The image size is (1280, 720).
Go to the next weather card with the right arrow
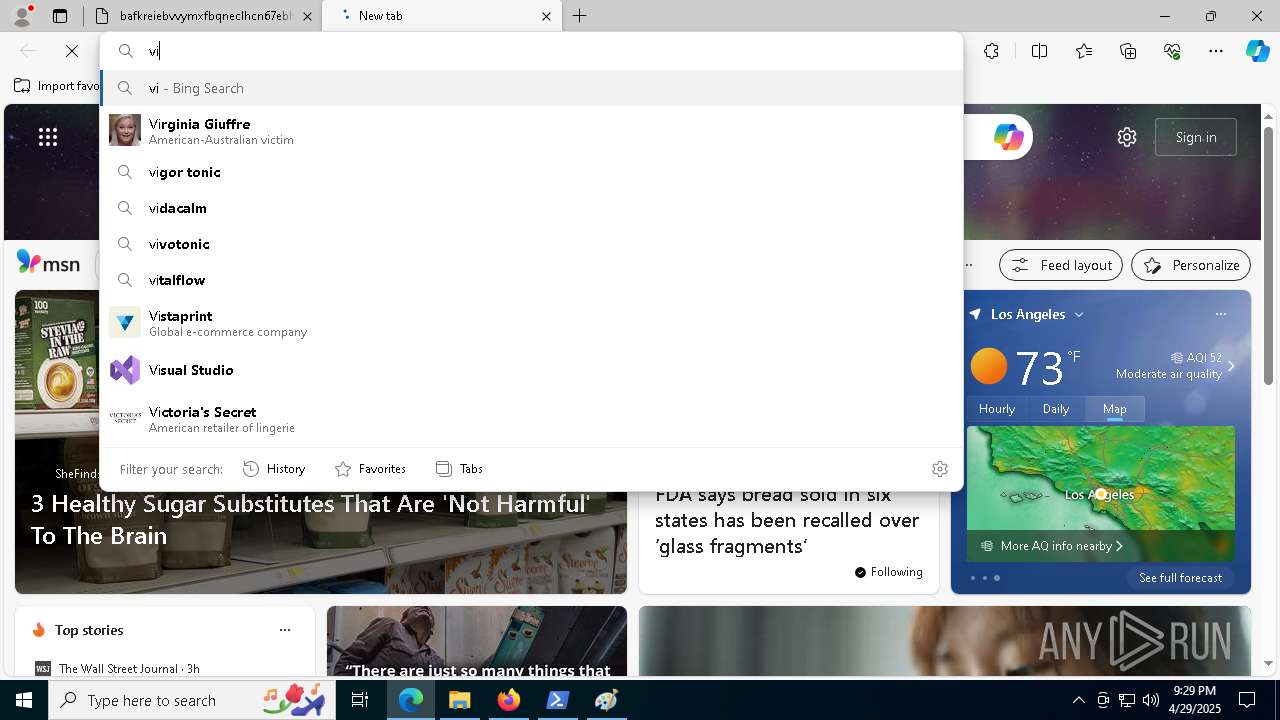tap(1231, 366)
